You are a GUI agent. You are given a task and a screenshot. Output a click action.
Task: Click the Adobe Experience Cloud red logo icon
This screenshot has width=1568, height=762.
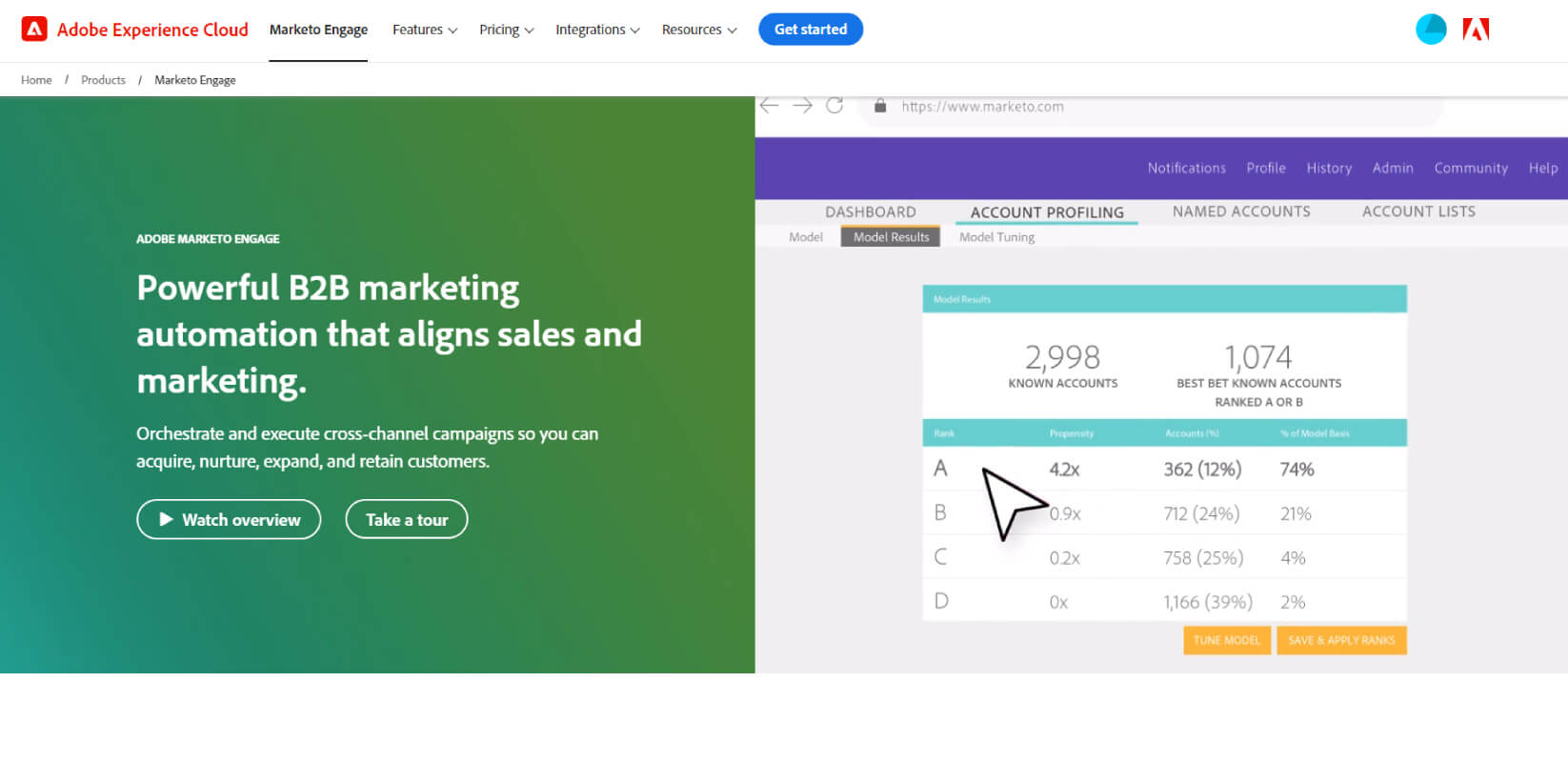(x=34, y=30)
